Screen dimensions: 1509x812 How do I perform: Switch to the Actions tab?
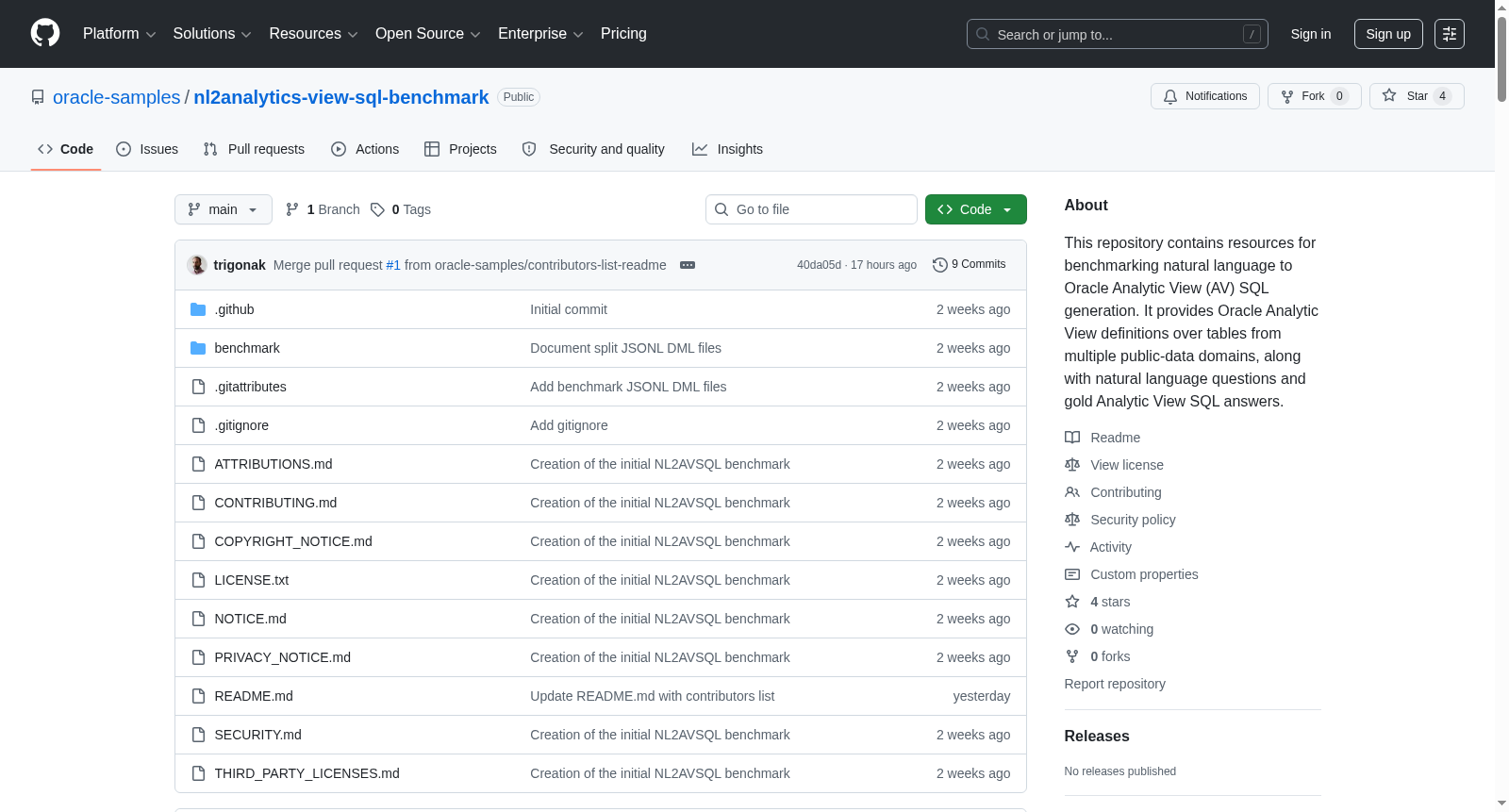coord(365,149)
